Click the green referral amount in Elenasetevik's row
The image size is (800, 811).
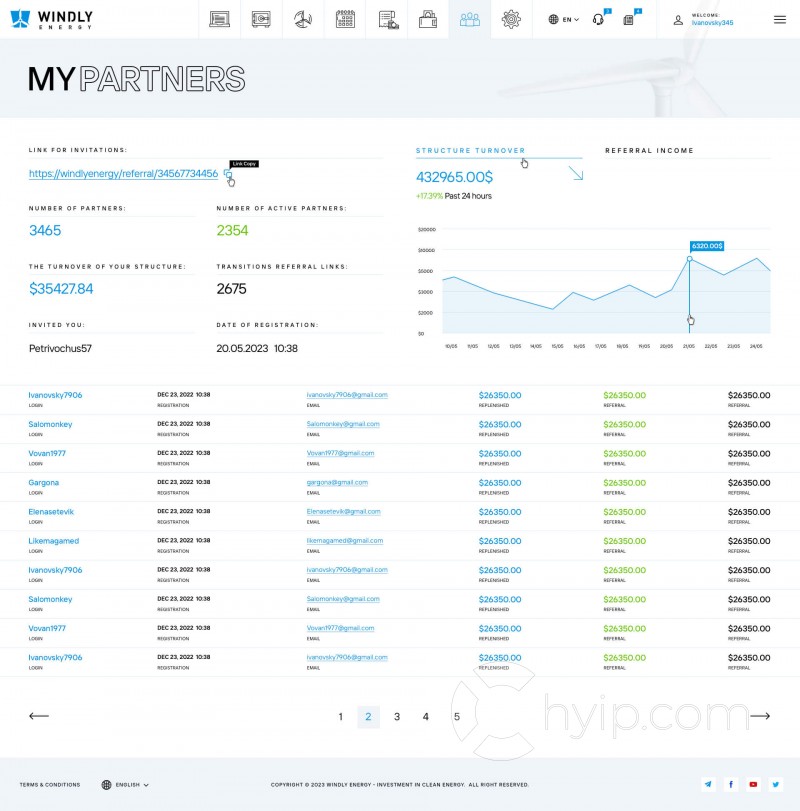[x=625, y=512]
